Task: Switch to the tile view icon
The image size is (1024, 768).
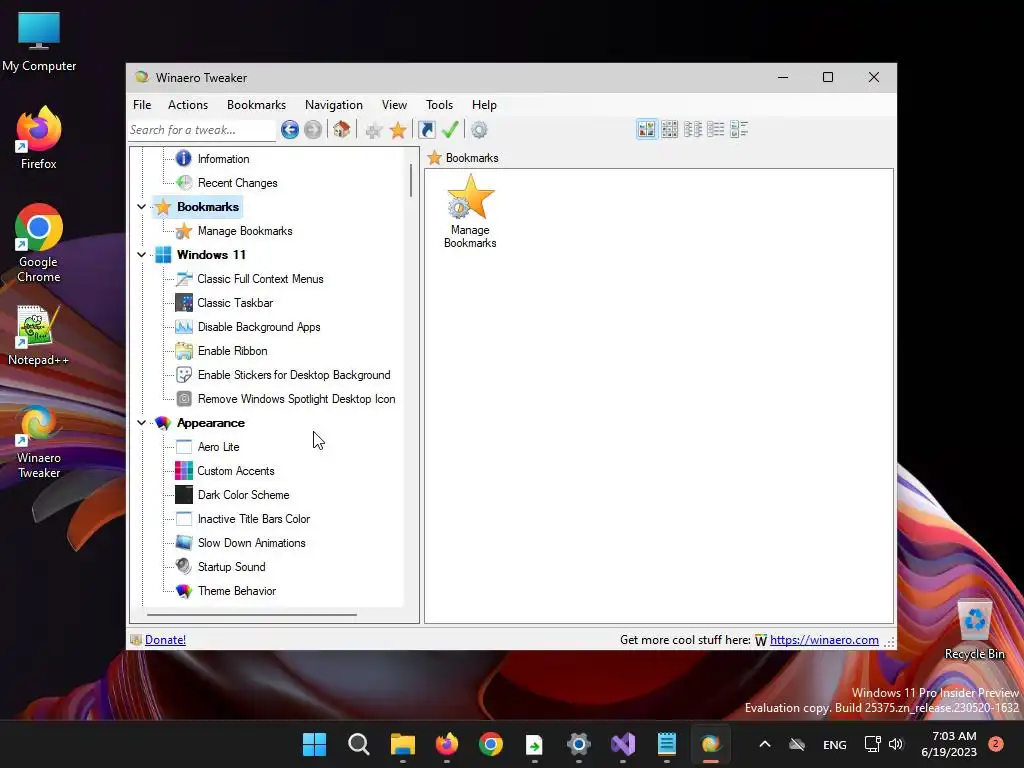Action: click(739, 129)
